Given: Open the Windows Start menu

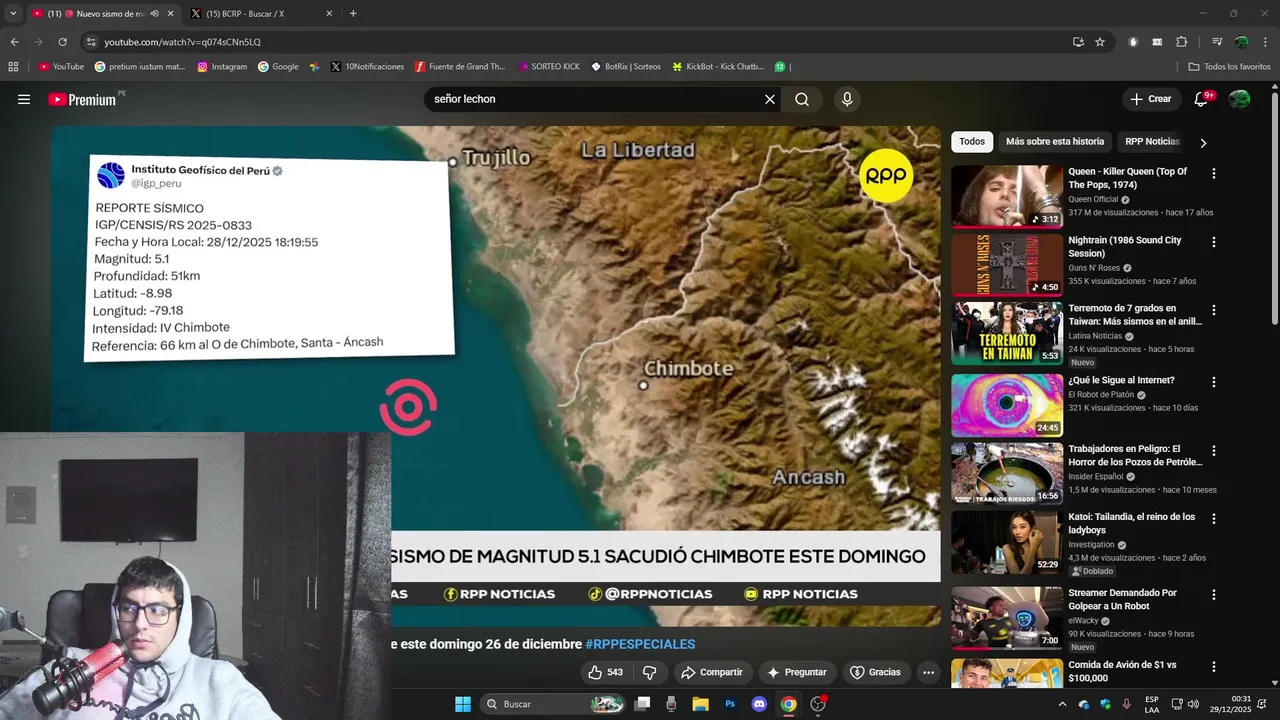Looking at the screenshot, I should (x=463, y=704).
